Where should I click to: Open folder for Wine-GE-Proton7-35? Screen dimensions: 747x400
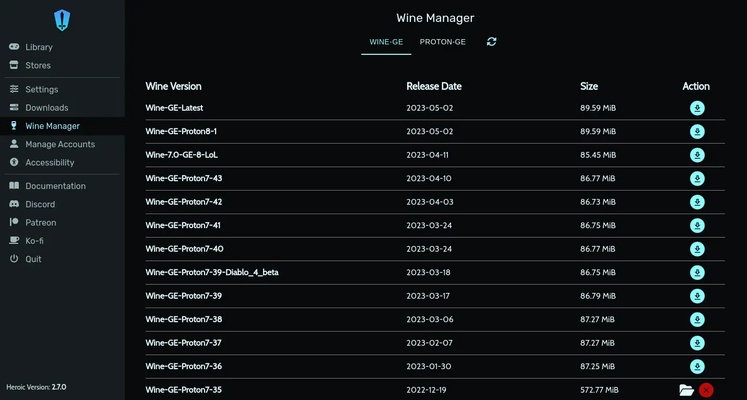(686, 390)
